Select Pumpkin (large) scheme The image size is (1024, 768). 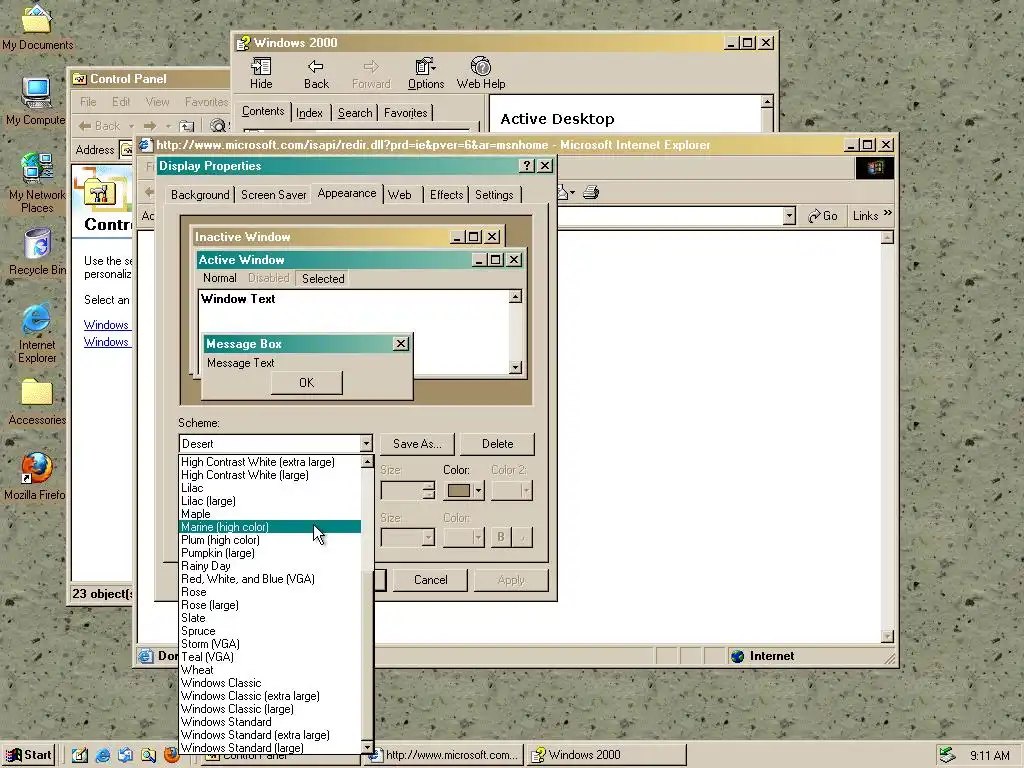click(x=270, y=553)
